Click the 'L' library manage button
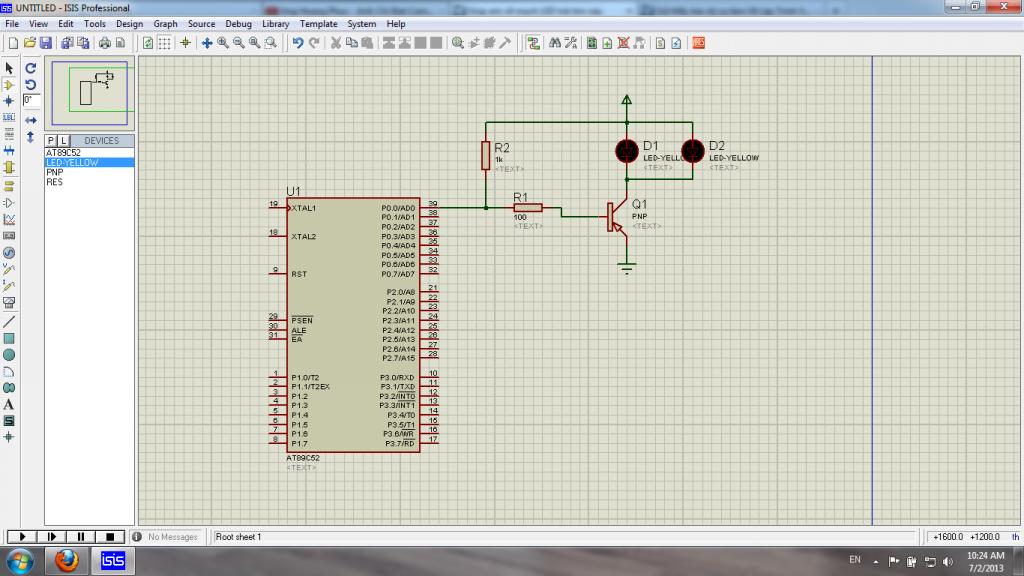The height and width of the screenshot is (576, 1024). (x=63, y=141)
